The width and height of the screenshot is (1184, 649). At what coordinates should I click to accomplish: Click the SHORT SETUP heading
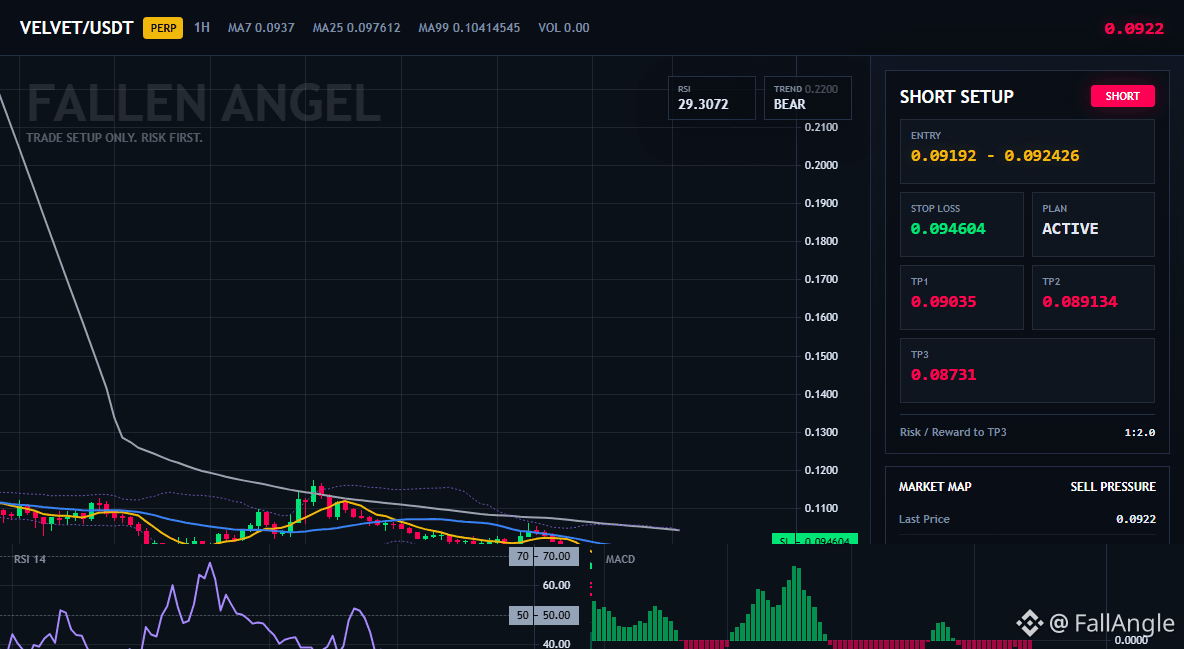click(957, 97)
